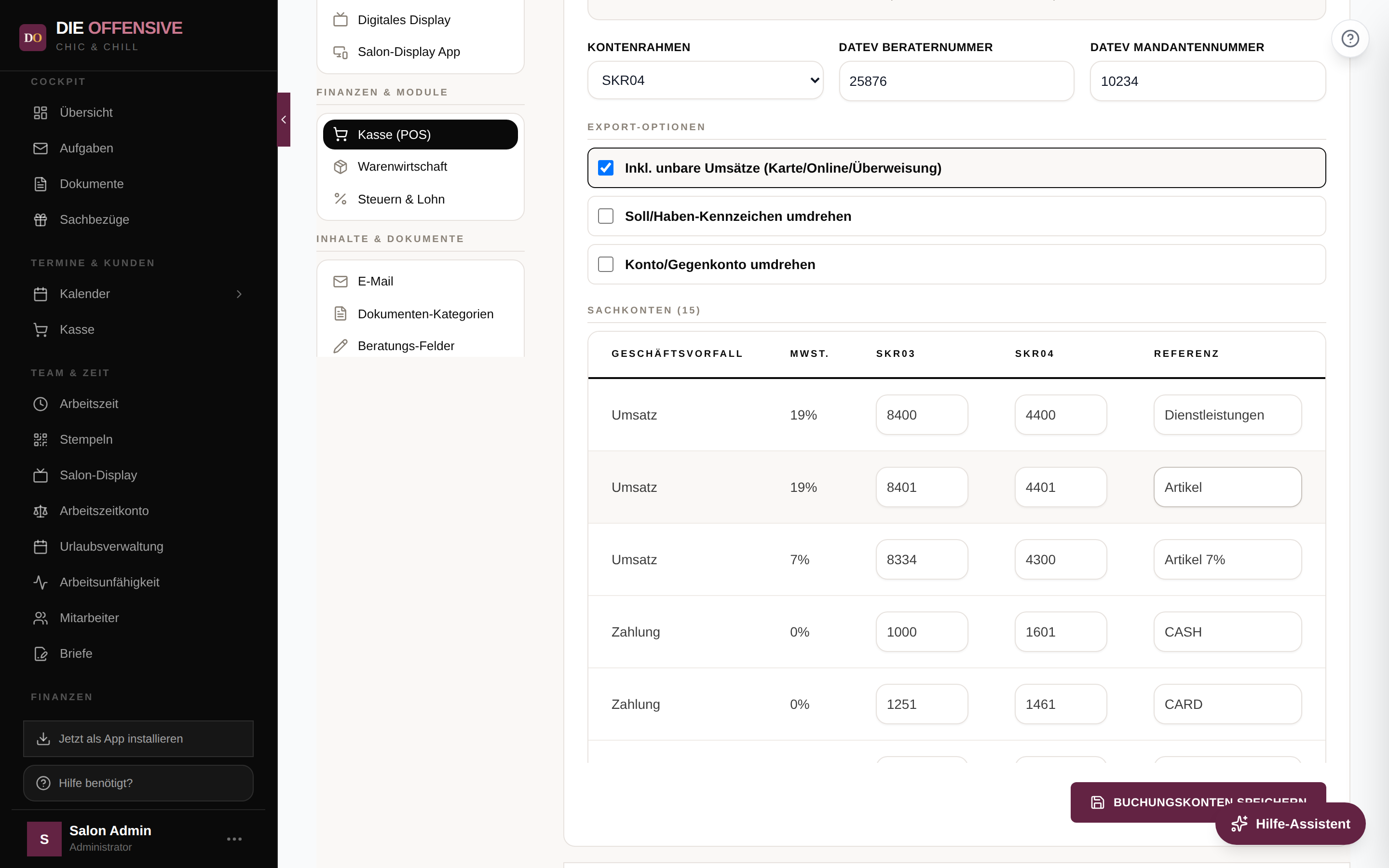
Task: Click the Sachbezüge gift icon
Action: click(x=40, y=219)
